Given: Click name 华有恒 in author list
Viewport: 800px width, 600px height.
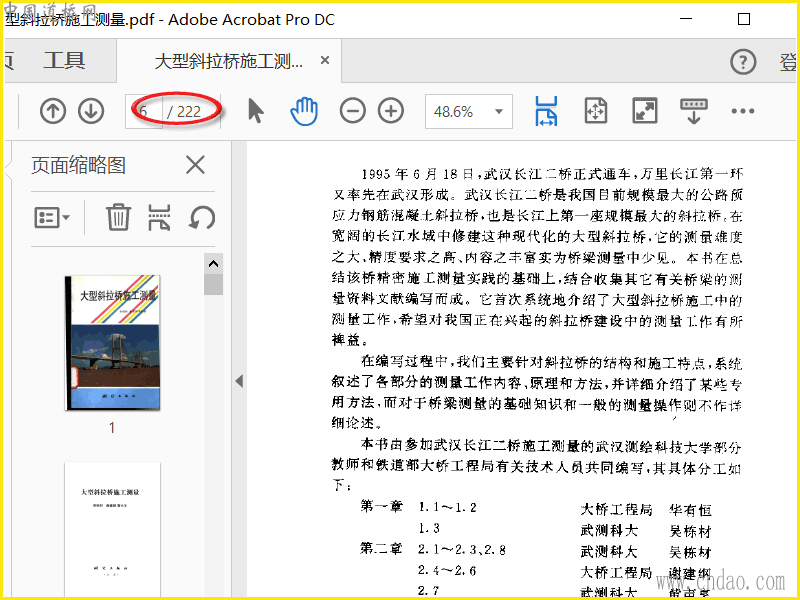Looking at the screenshot, I should 690,510.
